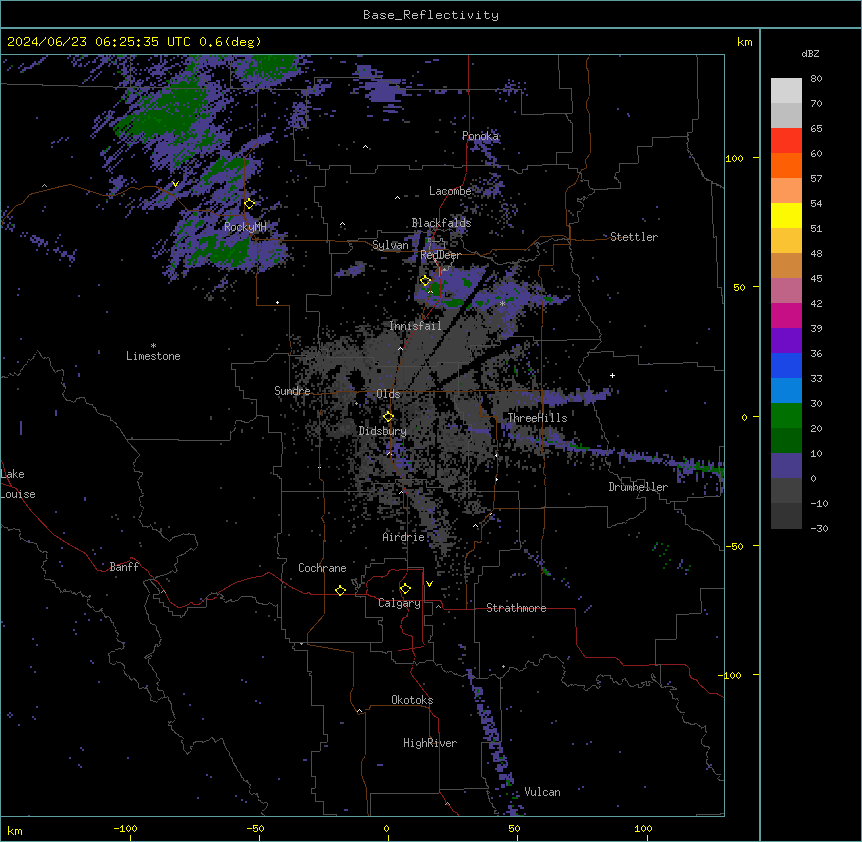Screen dimensions: 862x842
Task: Click the Vulcan label
Action: click(543, 792)
